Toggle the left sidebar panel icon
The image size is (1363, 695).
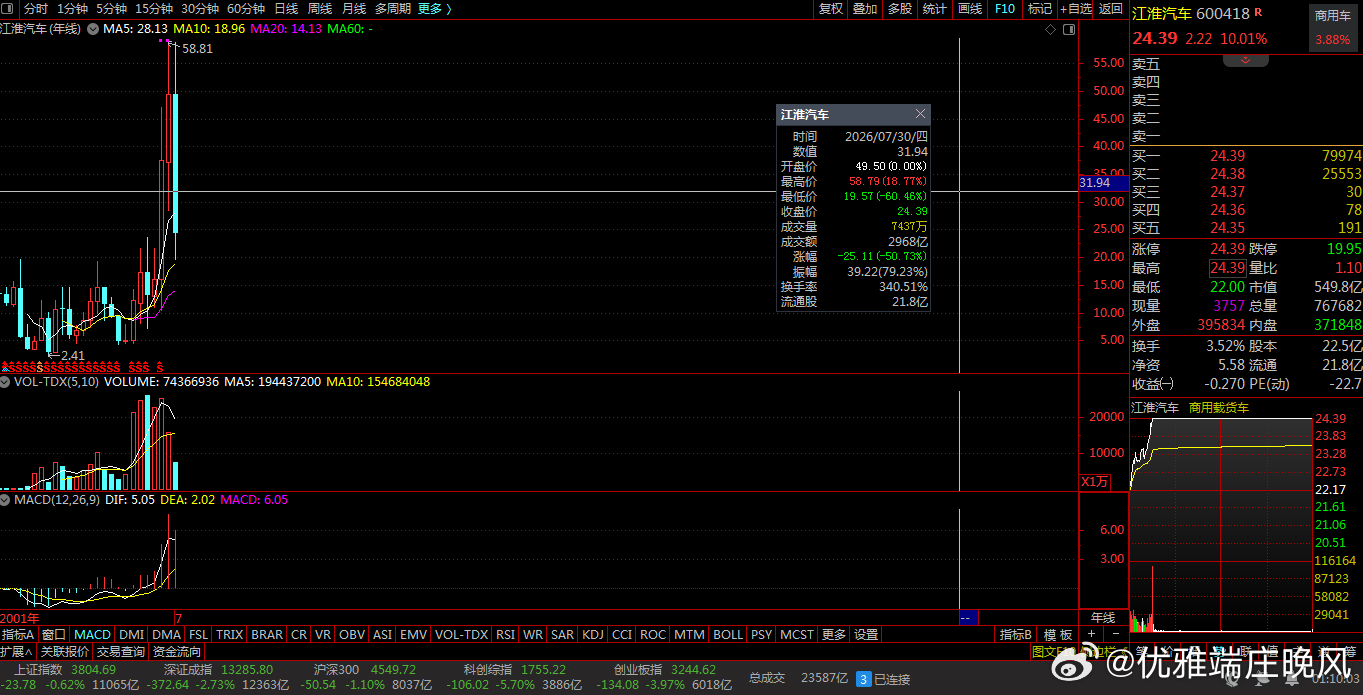point(9,9)
